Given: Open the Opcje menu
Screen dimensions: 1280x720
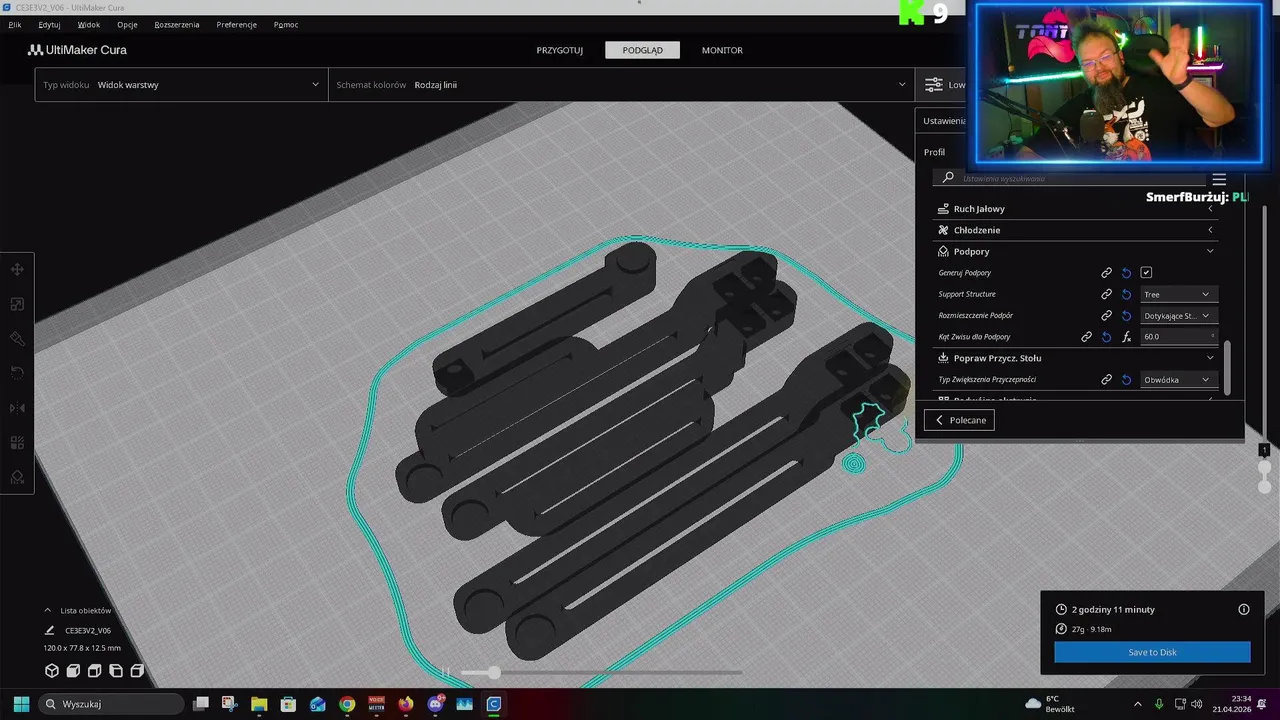Looking at the screenshot, I should click(127, 24).
